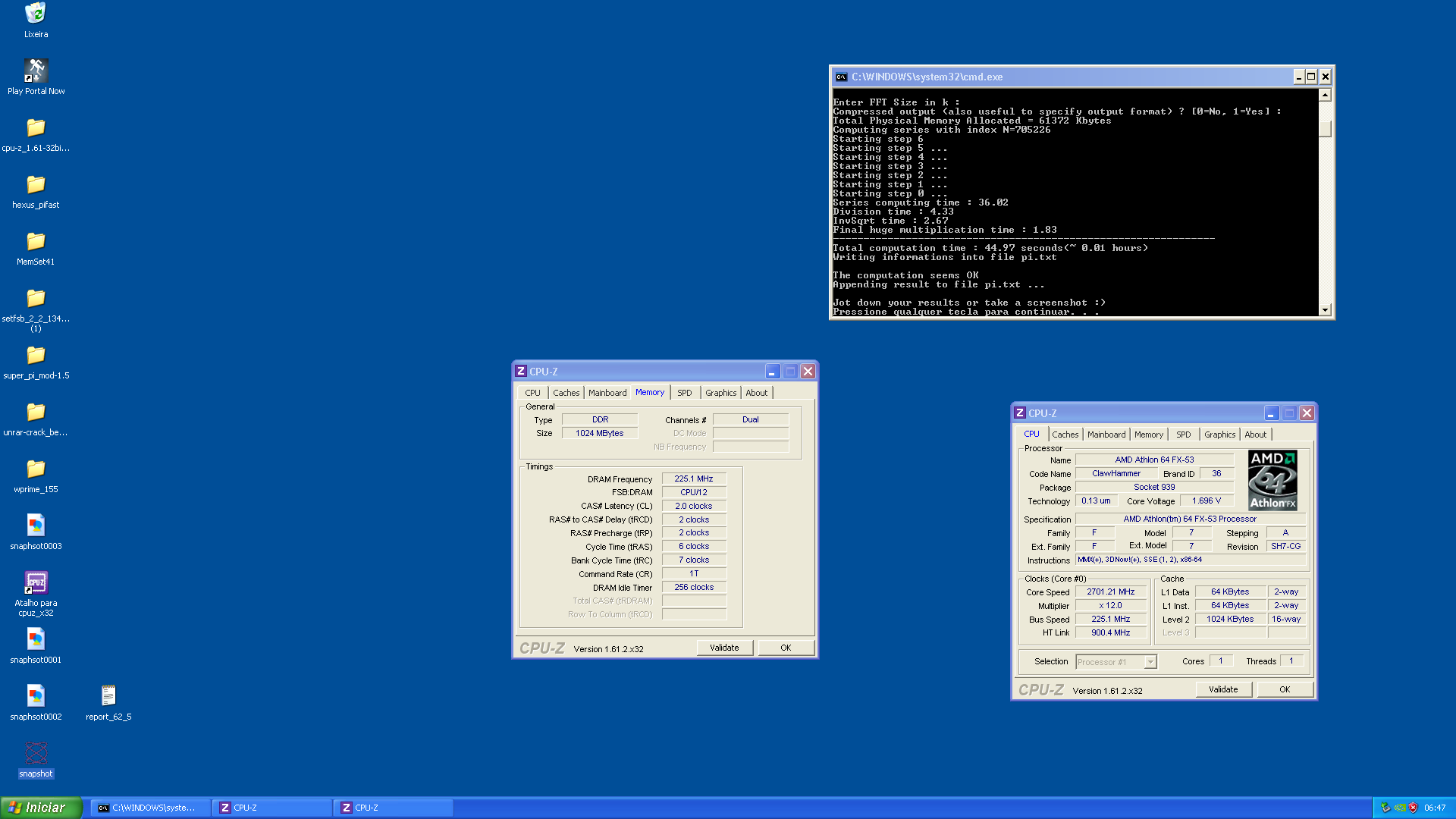The image size is (1456, 819).
Task: Click the HT Link 900.4 MHz value
Action: (x=1110, y=632)
